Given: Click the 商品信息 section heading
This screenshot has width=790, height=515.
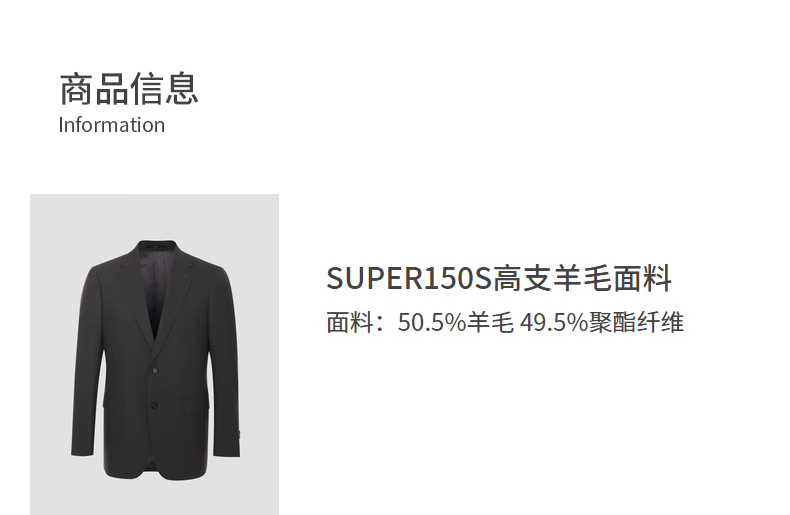Looking at the screenshot, I should (129, 89).
